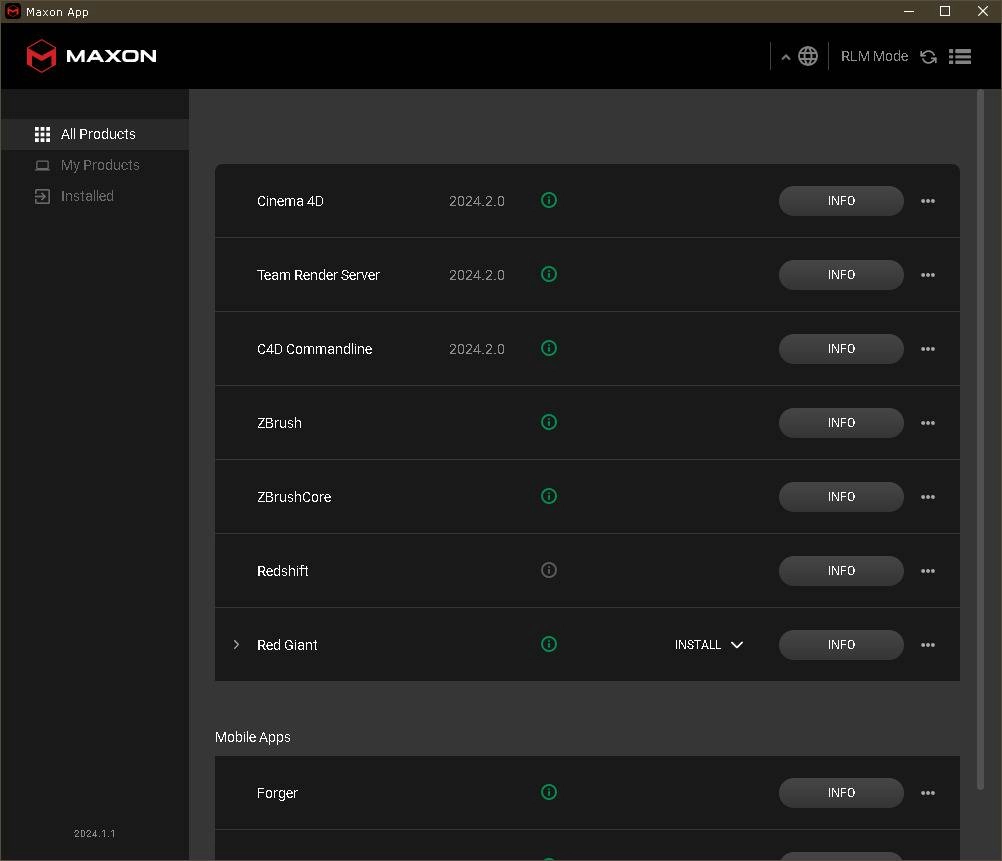
Task: Click the refresh icon beside RLM Mode
Action: tap(929, 57)
